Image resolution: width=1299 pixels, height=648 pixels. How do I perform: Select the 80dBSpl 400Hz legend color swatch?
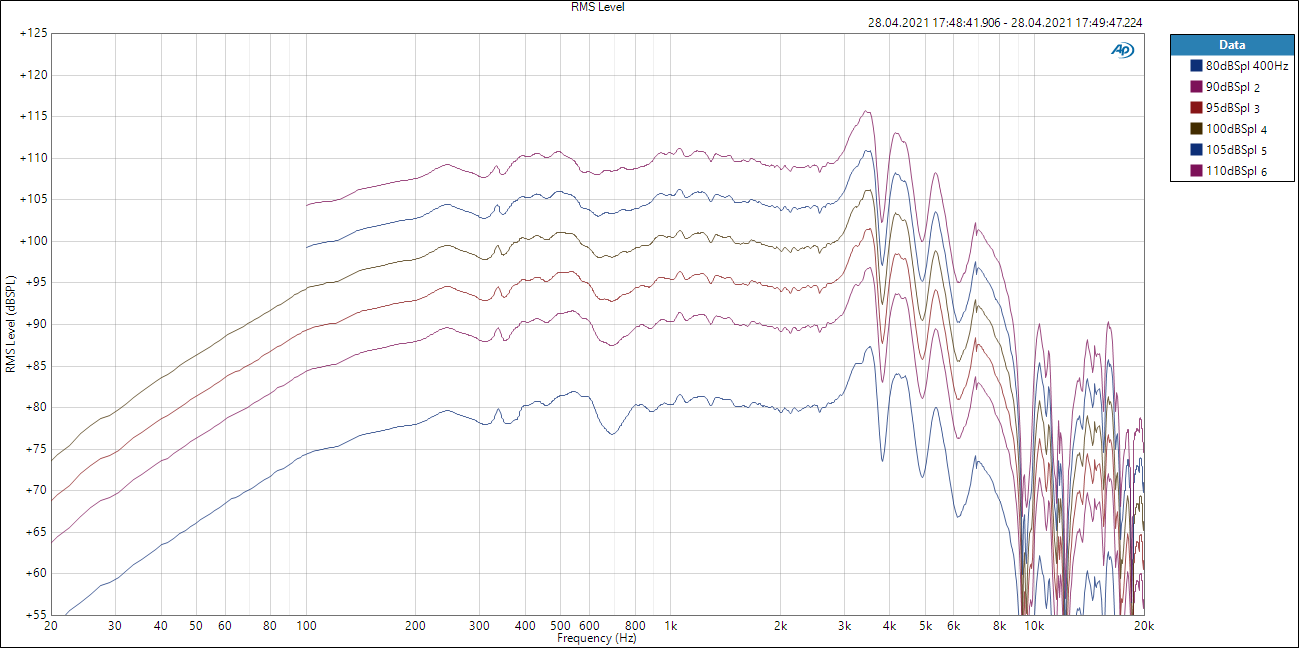click(1195, 66)
